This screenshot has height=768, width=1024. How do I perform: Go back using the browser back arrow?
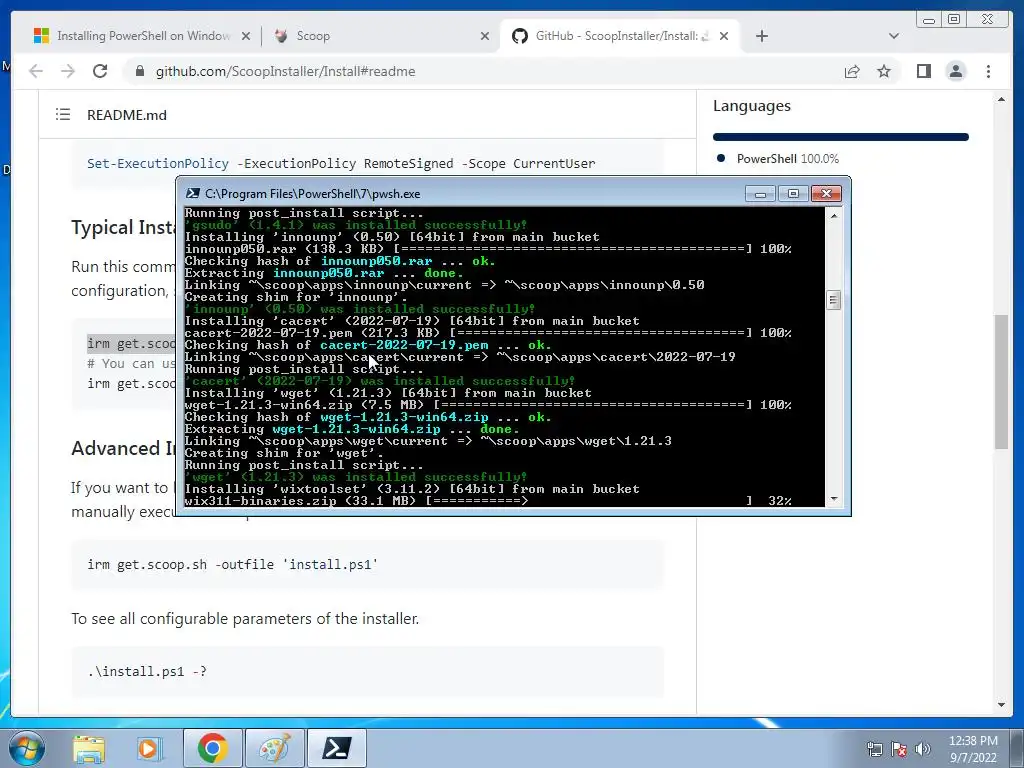36,71
